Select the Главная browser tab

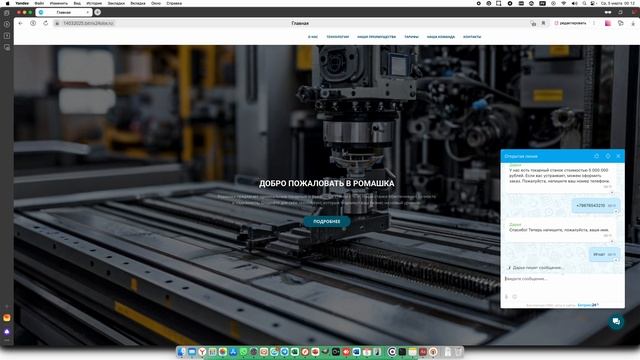tap(64, 12)
